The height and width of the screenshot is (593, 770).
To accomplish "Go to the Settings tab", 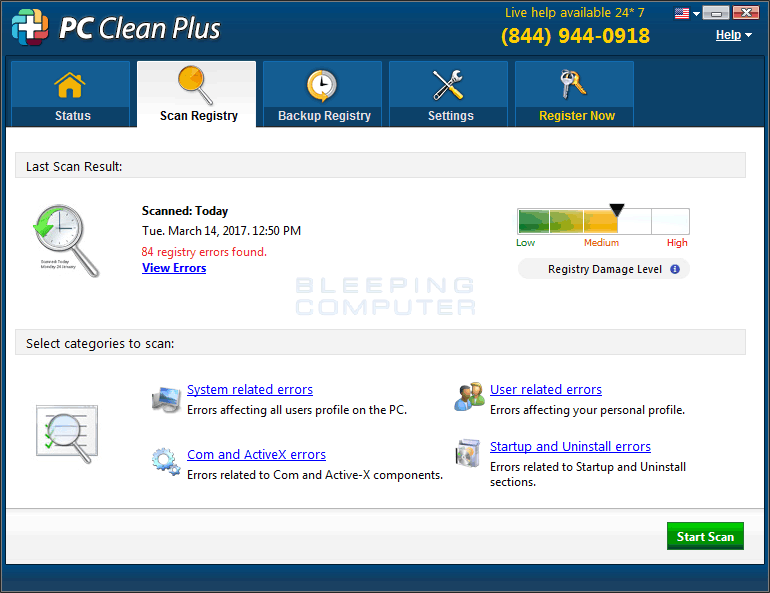I will tap(448, 94).
